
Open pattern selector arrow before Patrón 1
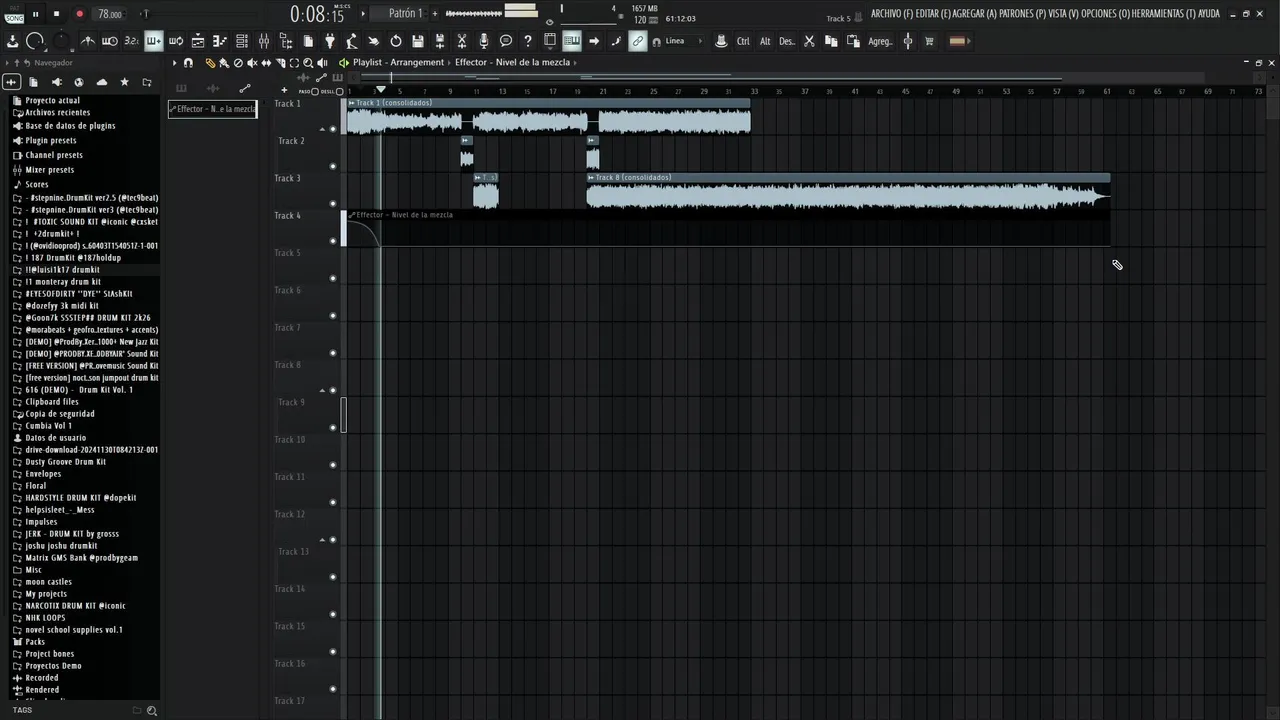[363, 14]
